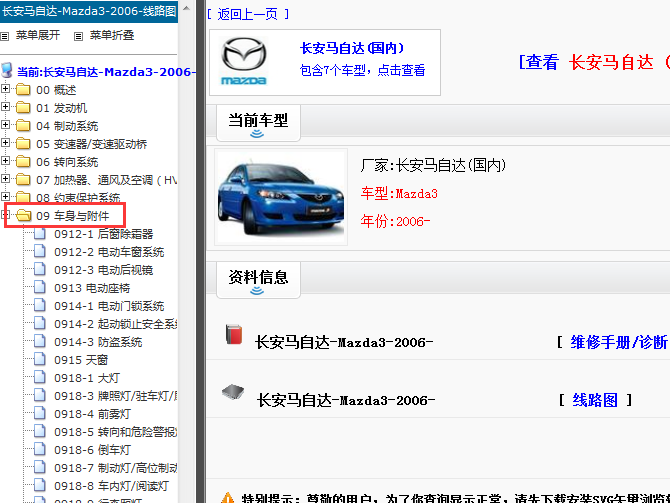Expand the 01 发动机 tree node
The width and height of the screenshot is (670, 503).
(6, 107)
